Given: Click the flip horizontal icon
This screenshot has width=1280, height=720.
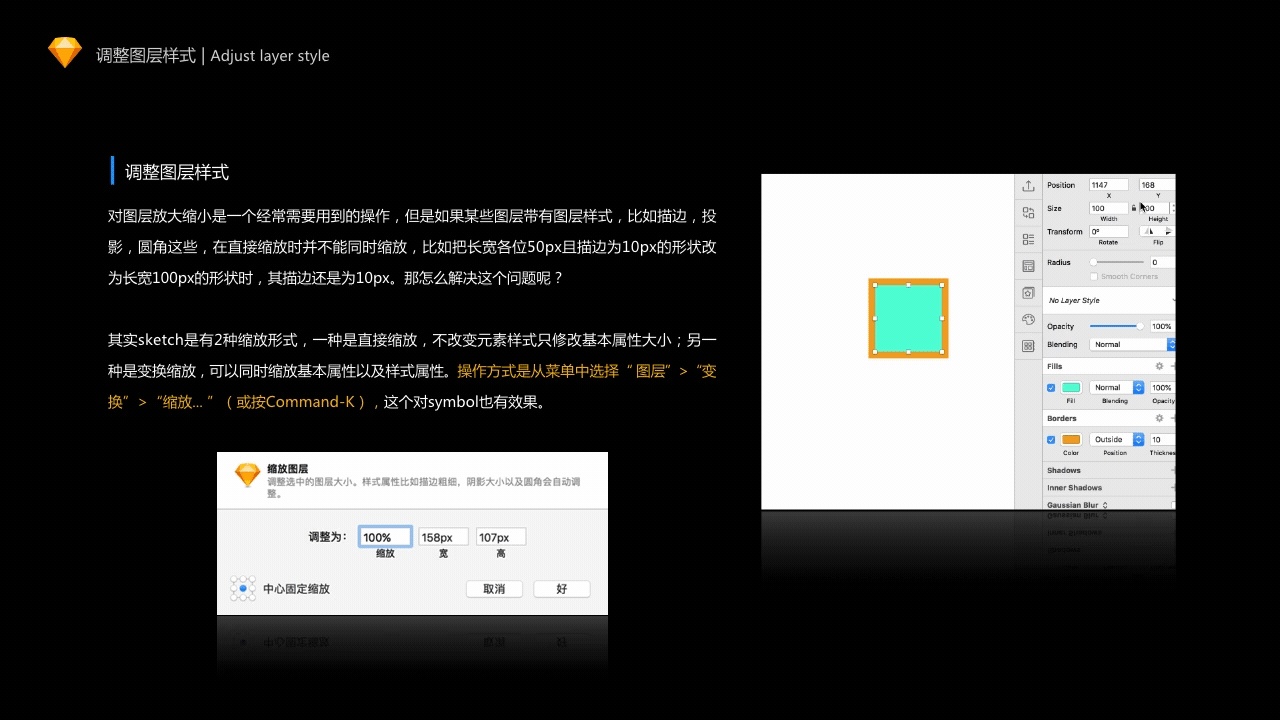Looking at the screenshot, I should (1149, 231).
